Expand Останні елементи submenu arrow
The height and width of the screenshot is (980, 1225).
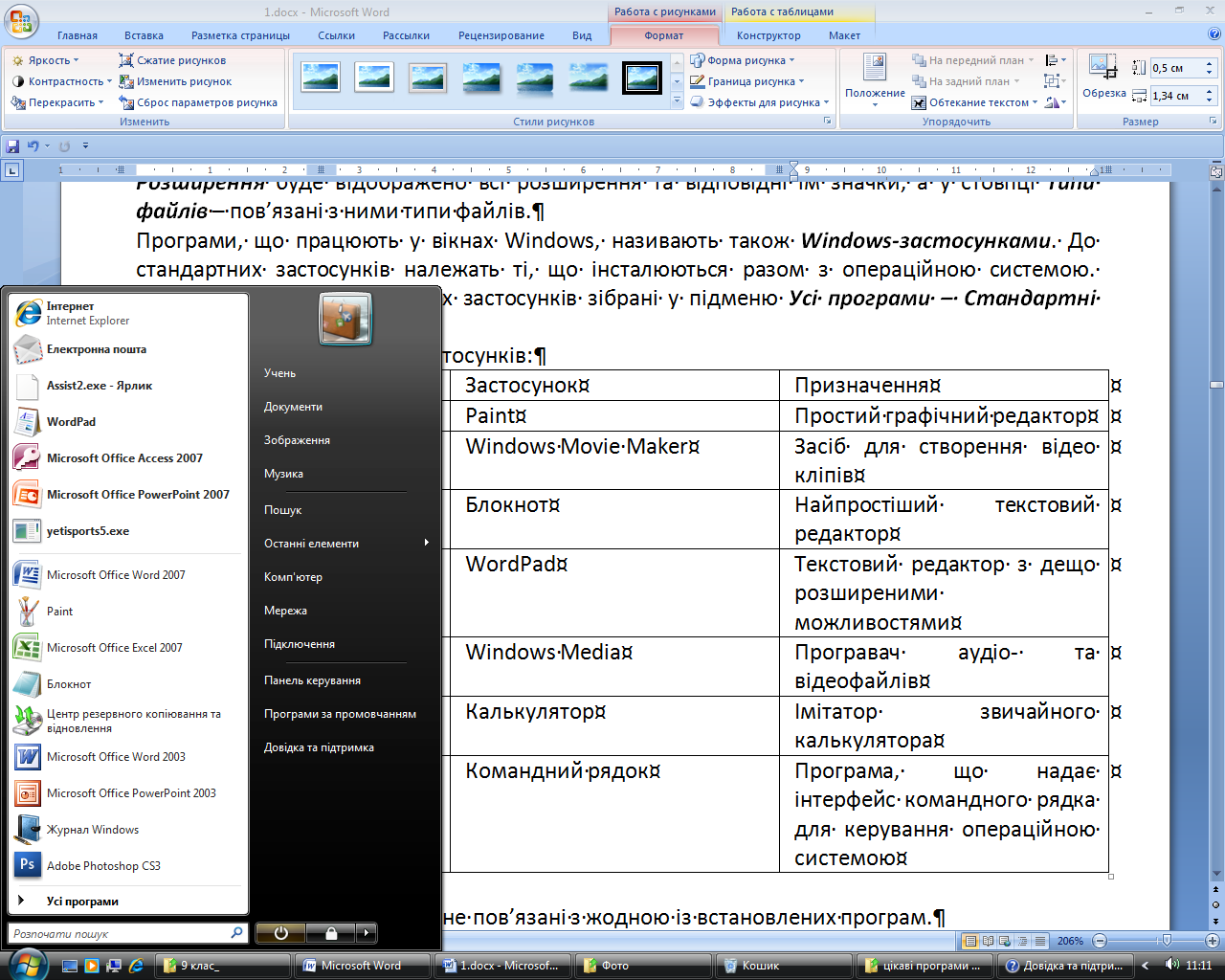click(426, 543)
